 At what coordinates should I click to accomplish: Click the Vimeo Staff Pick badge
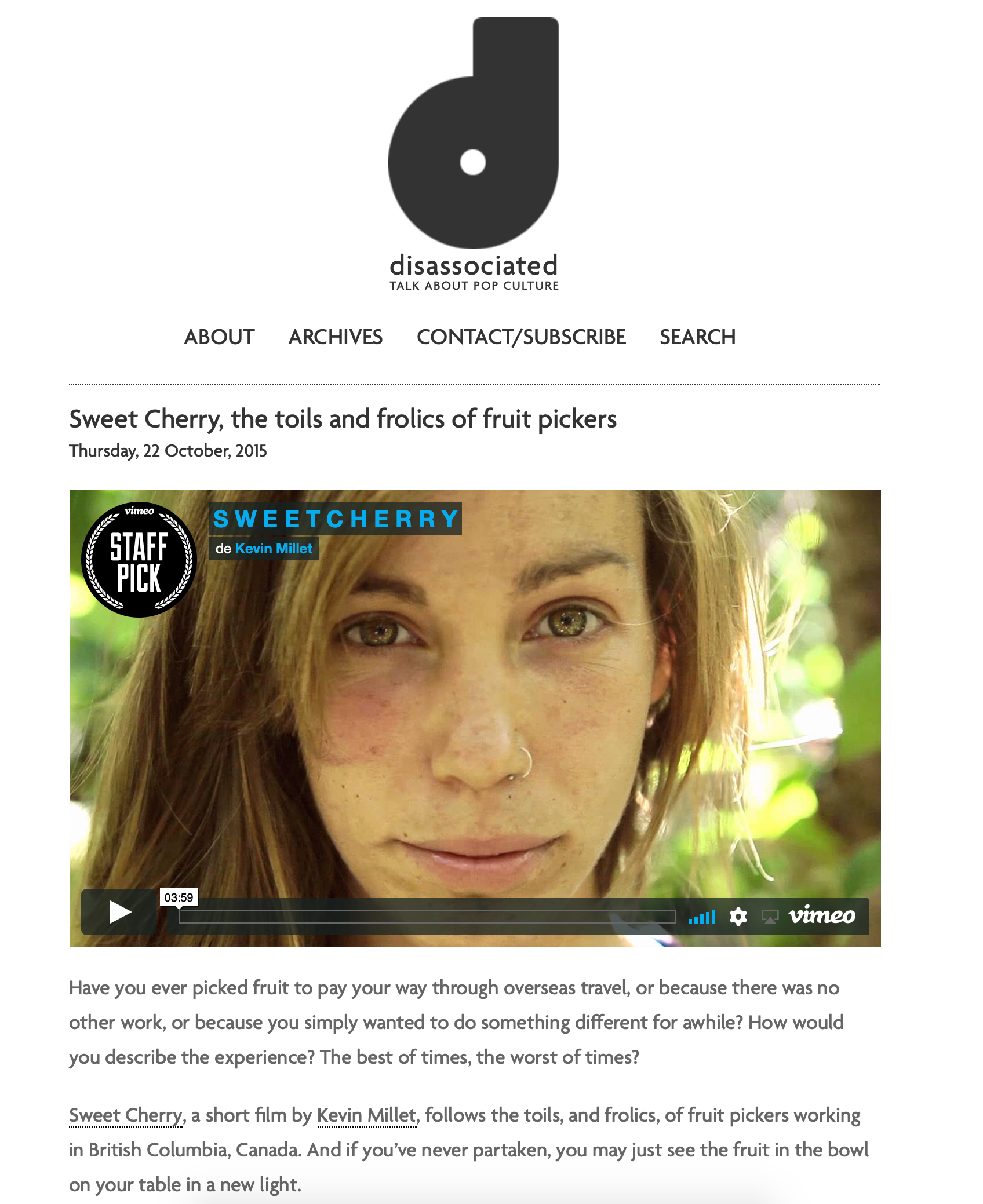pos(139,559)
